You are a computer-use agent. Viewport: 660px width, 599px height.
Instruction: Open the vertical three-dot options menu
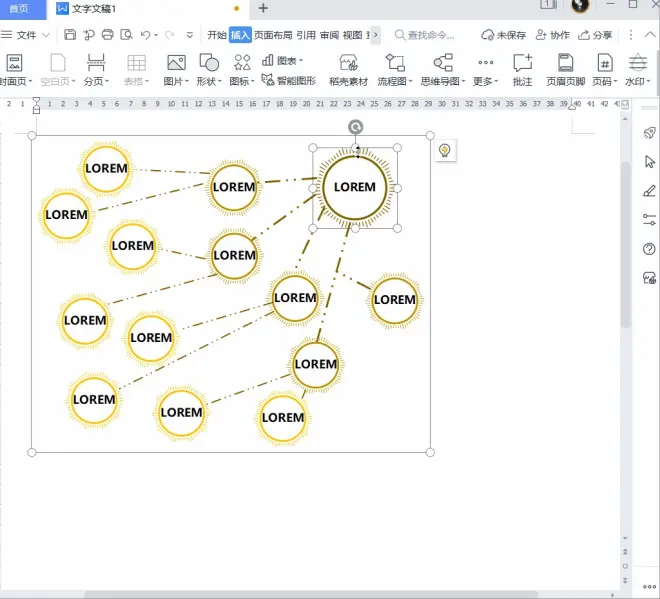pos(631,35)
